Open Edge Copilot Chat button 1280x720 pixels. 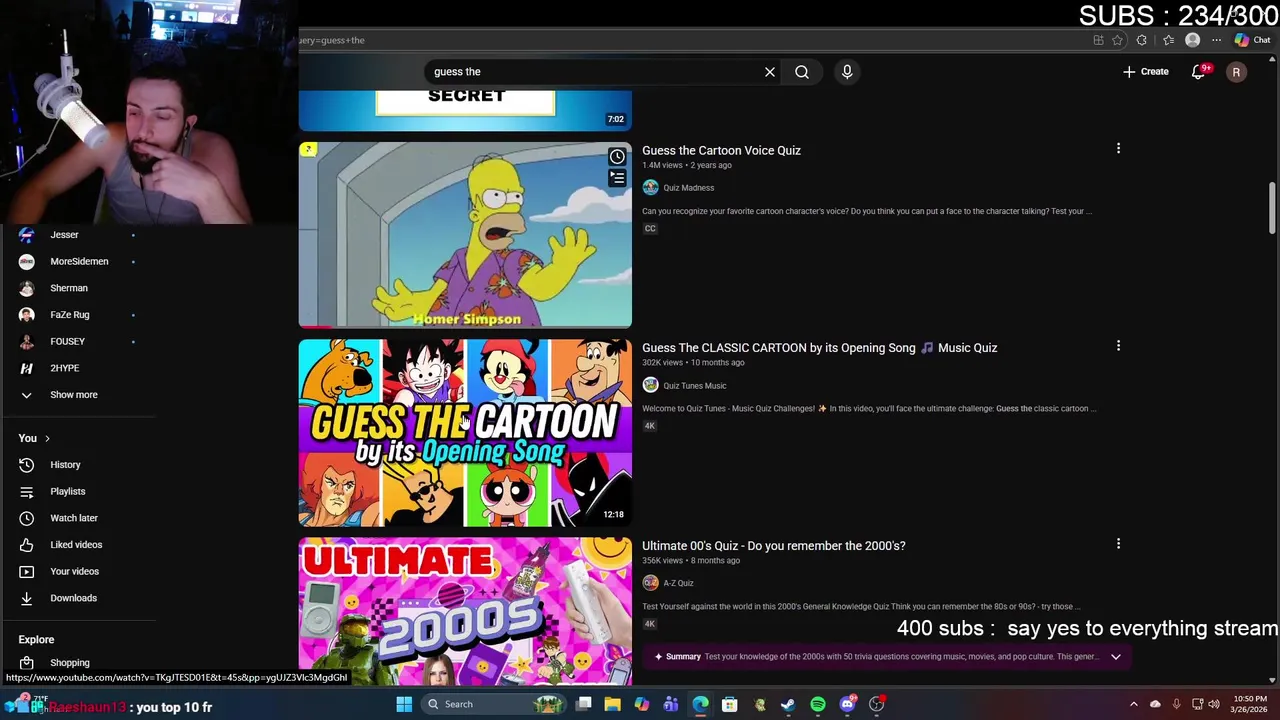(x=1252, y=40)
